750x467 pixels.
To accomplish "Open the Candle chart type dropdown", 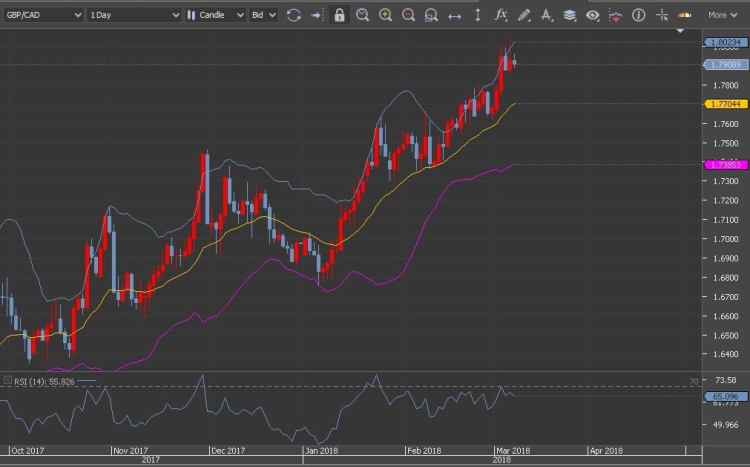I will (215, 15).
